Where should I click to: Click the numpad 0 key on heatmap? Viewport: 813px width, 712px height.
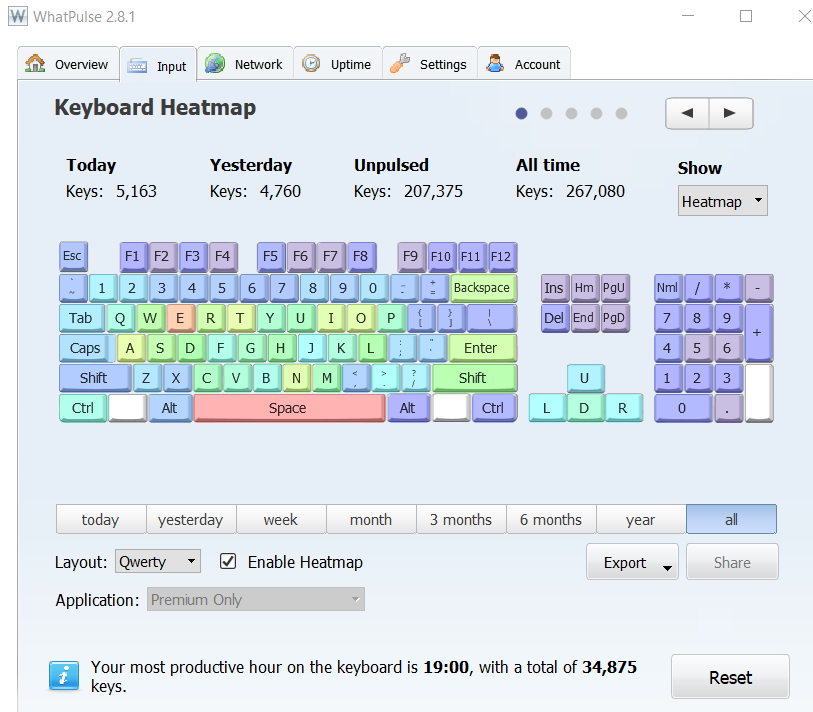point(683,408)
